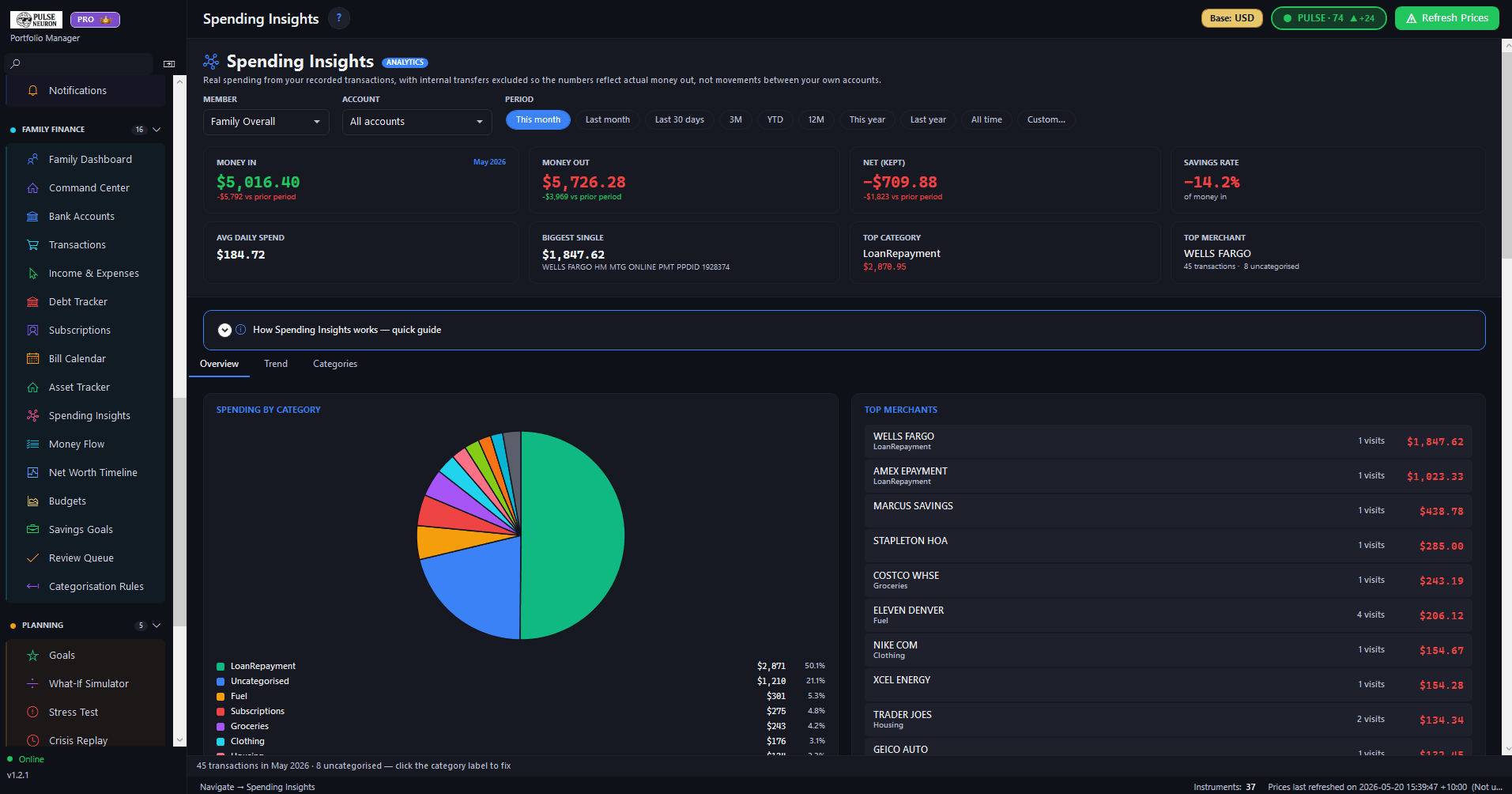
Task: Click the quick guide info icon
Action: (x=240, y=330)
